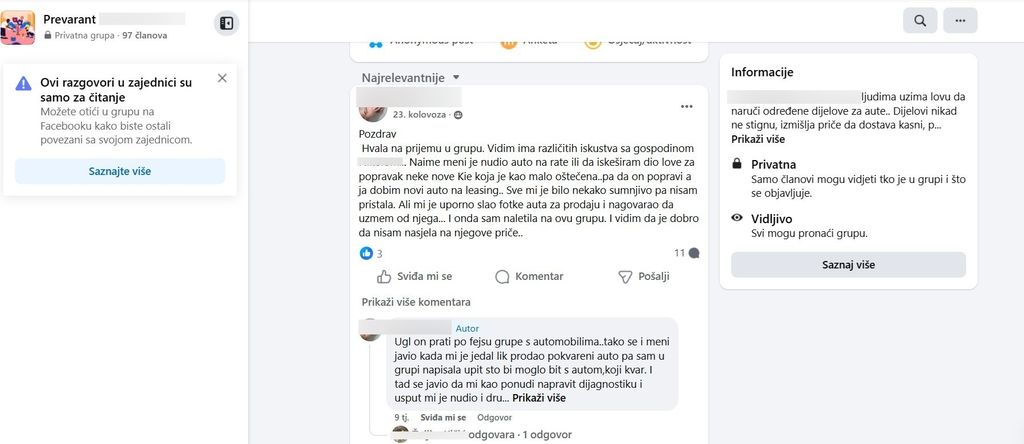This screenshot has width=1024, height=444.
Task: Open the post's three-dot options menu
Action: tap(686, 106)
